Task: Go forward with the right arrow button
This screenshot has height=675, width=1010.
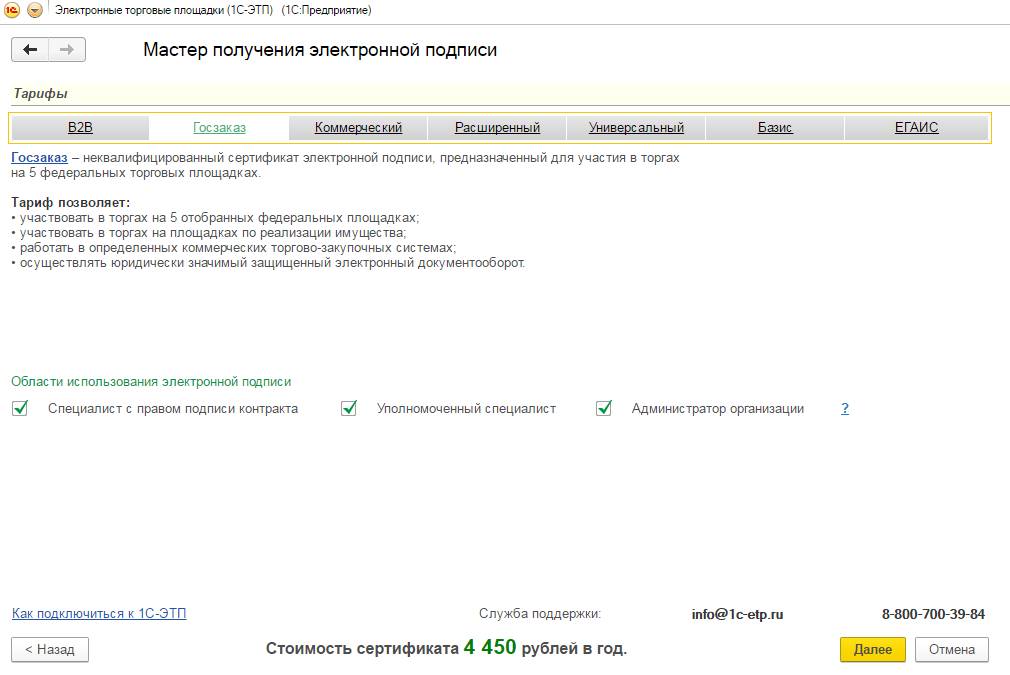Action: tap(67, 50)
